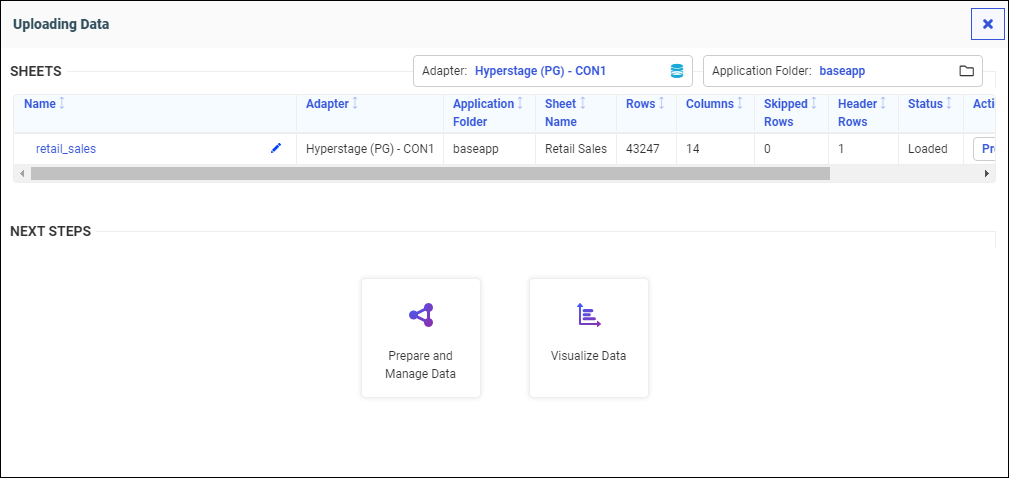Click the Prepare and Manage Data share icon
The image size is (1009, 478).
click(x=421, y=315)
